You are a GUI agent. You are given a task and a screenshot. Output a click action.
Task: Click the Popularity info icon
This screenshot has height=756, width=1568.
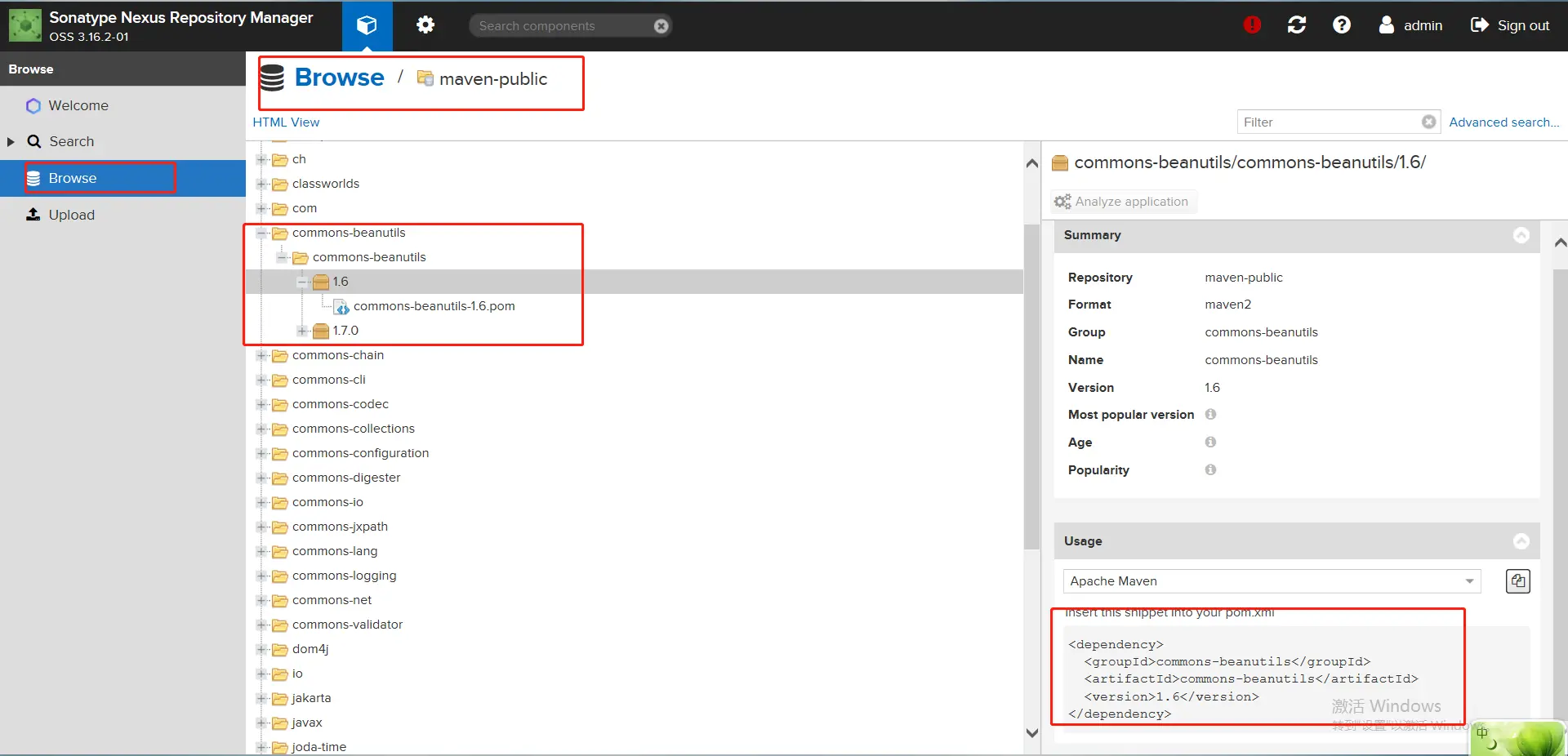(1211, 470)
